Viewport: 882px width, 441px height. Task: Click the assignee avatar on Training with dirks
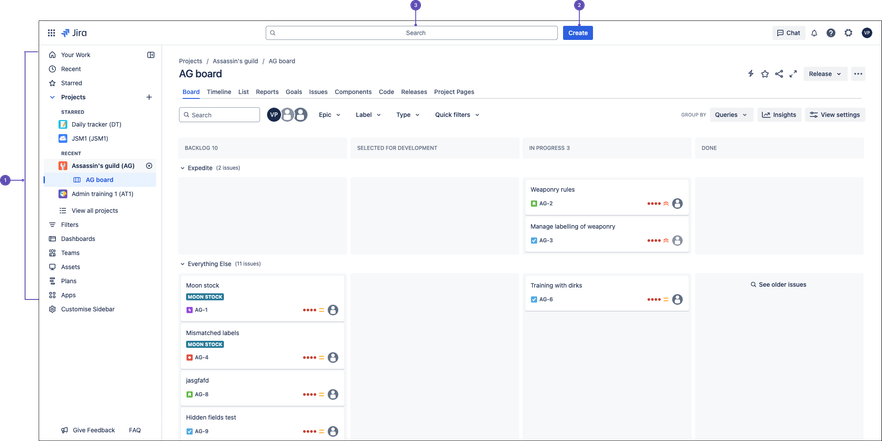pyautogui.click(x=677, y=300)
